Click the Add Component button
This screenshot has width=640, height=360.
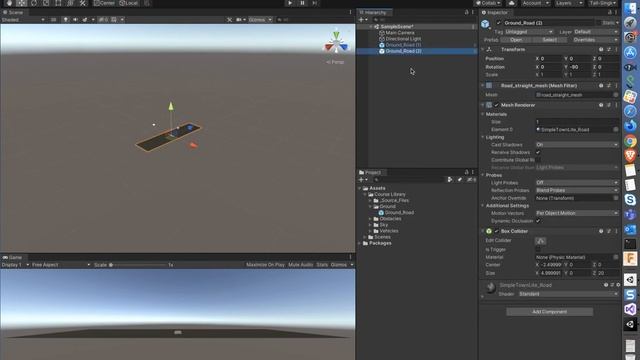click(x=549, y=312)
